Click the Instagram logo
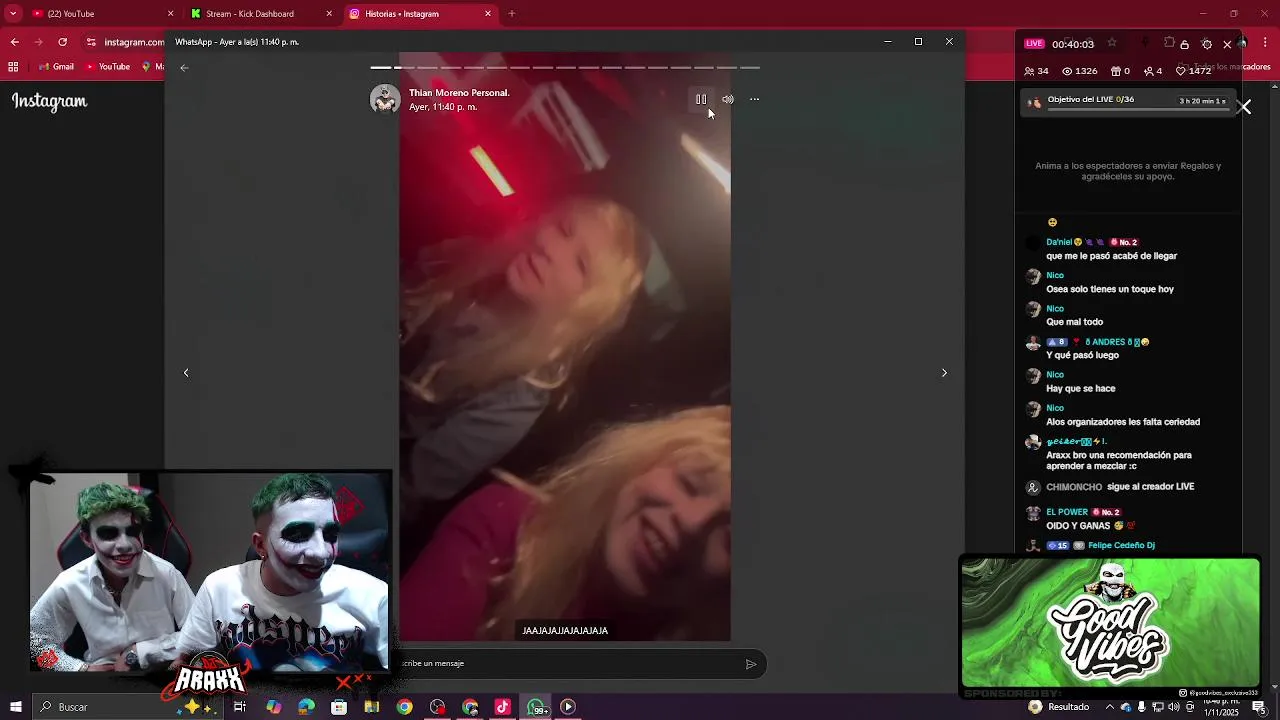This screenshot has width=1280, height=720. point(50,101)
